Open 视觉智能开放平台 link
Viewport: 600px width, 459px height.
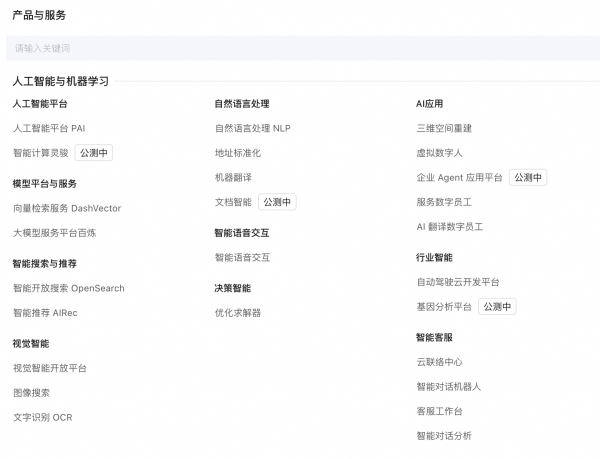click(50, 368)
